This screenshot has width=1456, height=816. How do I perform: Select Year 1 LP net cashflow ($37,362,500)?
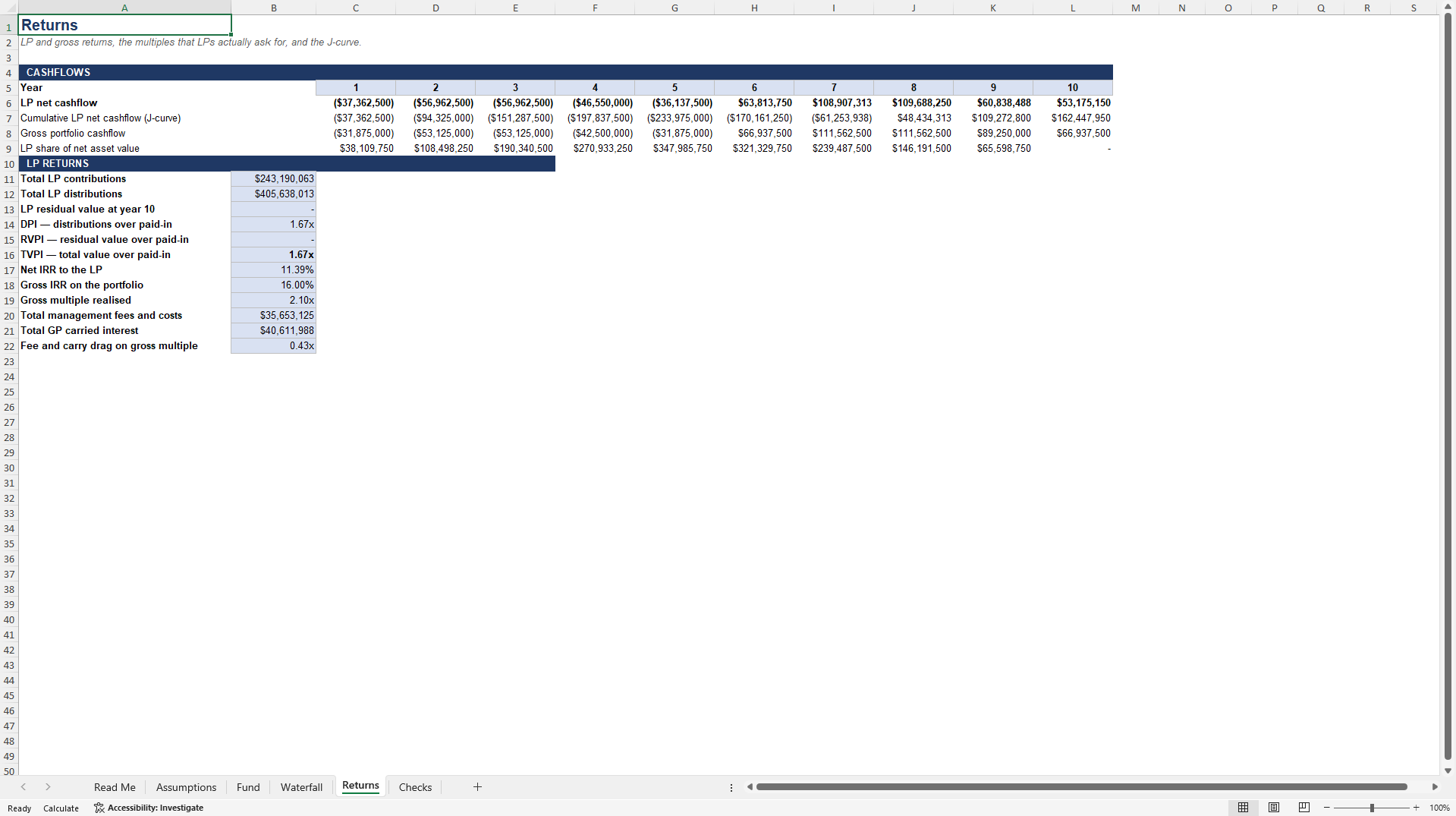click(356, 102)
